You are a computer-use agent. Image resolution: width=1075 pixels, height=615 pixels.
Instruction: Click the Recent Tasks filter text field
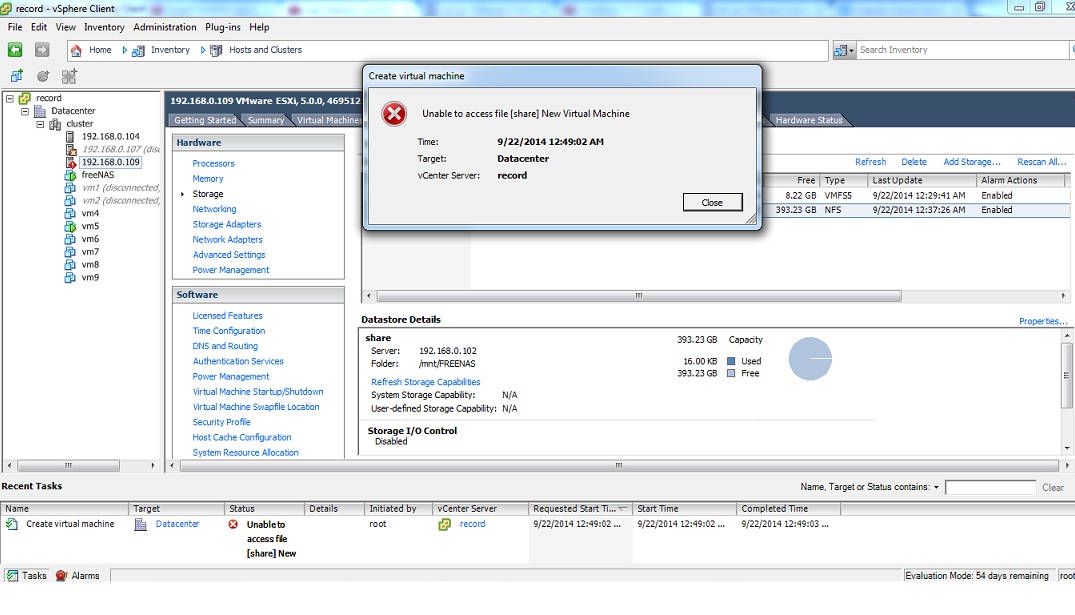click(991, 487)
